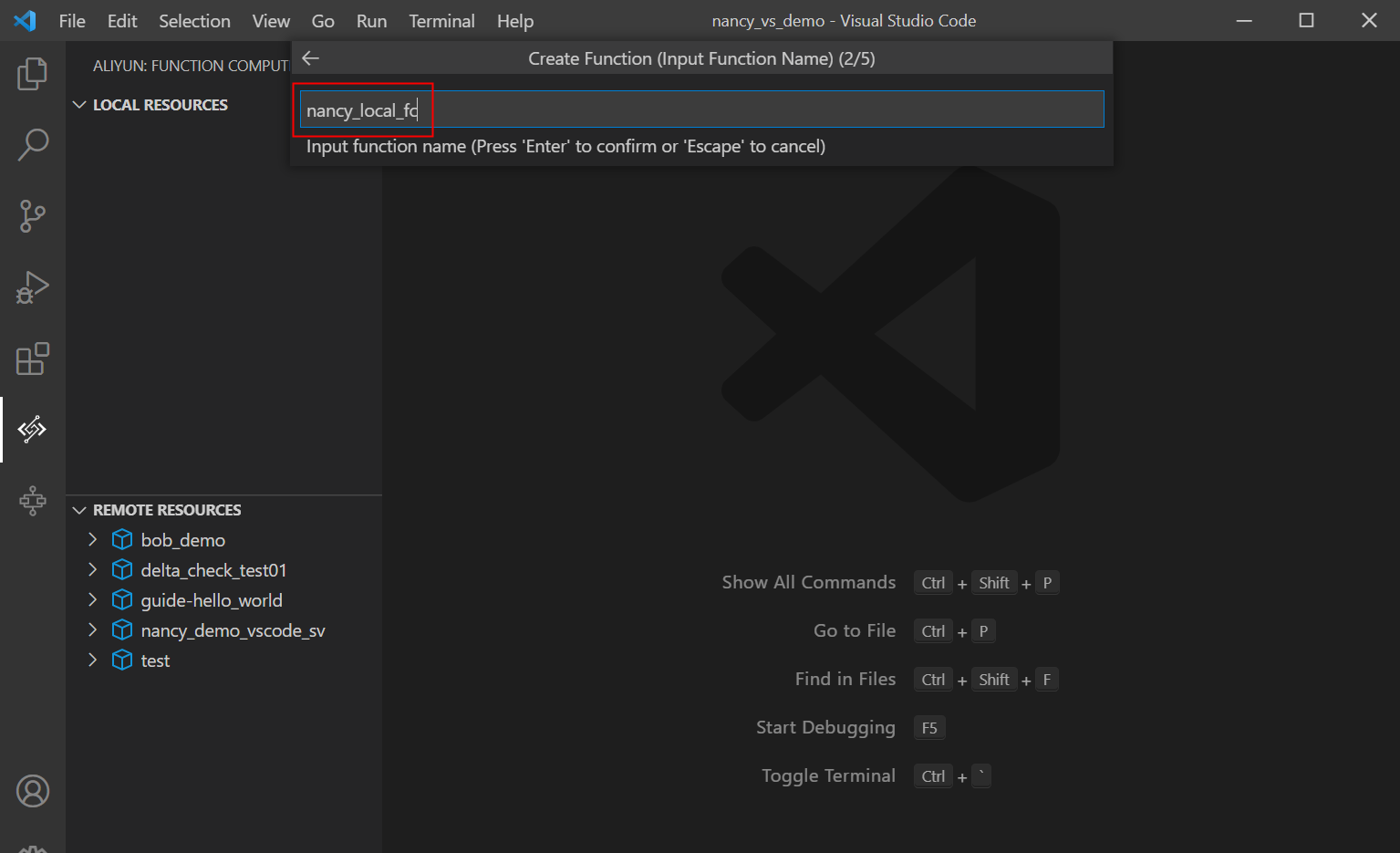This screenshot has height=853, width=1400.
Task: Minimize the VS Code window
Action: pyautogui.click(x=1244, y=20)
